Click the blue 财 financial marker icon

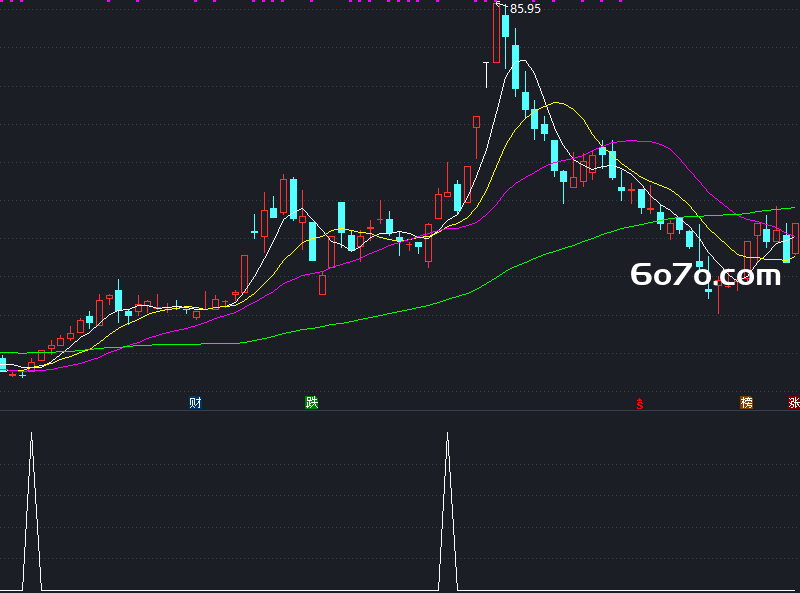tap(195, 403)
